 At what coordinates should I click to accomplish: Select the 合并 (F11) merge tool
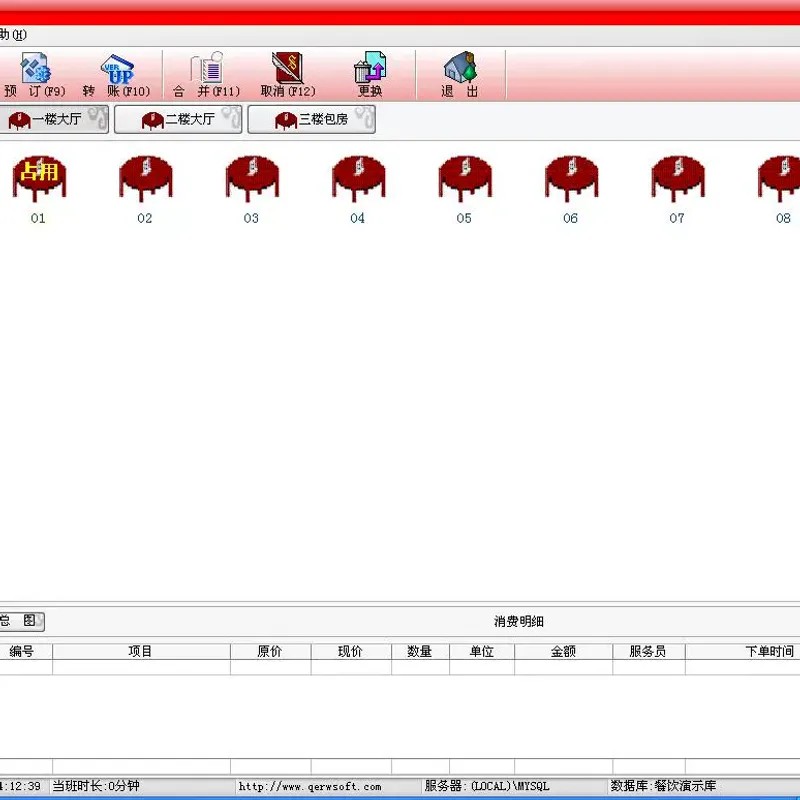tap(207, 74)
